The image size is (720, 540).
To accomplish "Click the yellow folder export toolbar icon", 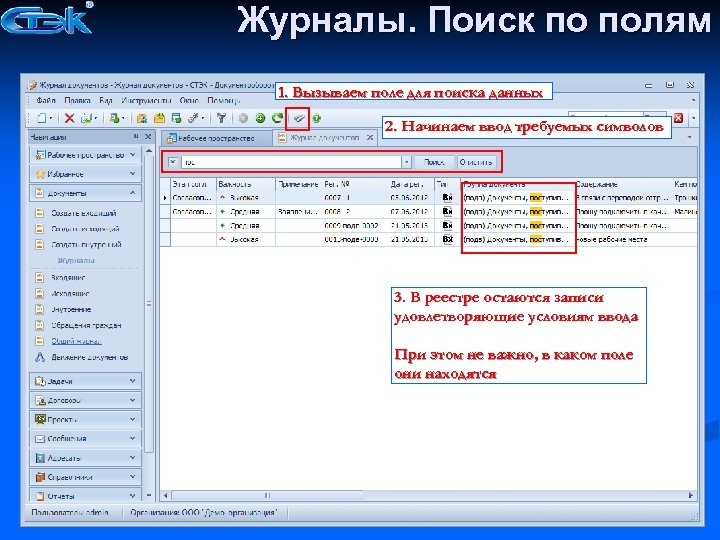I will point(159,118).
